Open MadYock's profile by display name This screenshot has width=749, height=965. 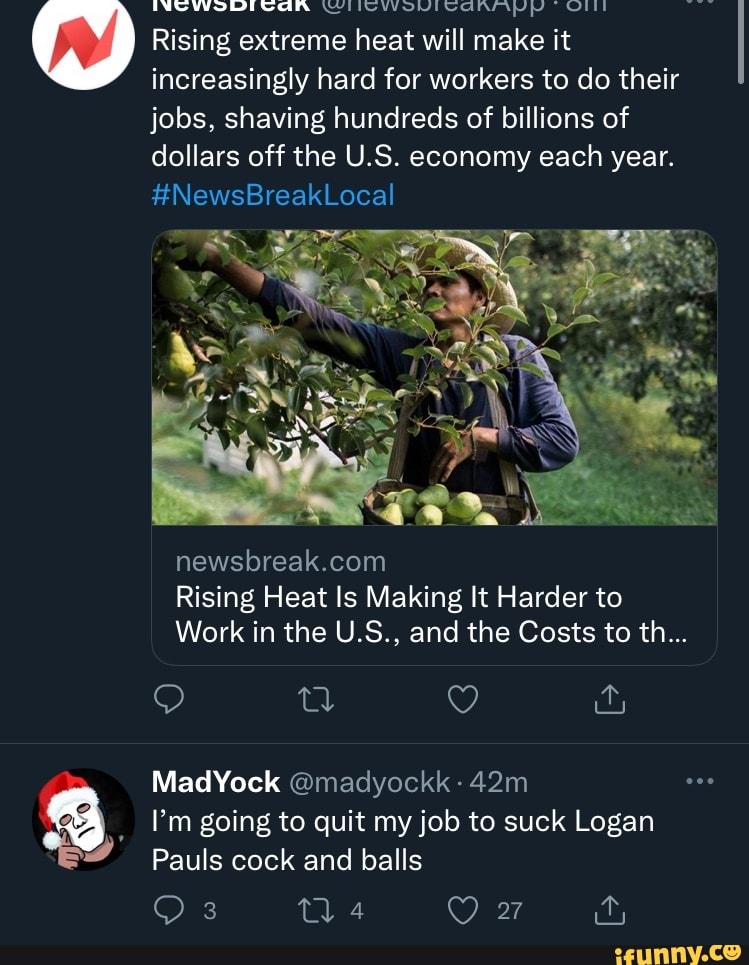pyautogui.click(x=215, y=782)
